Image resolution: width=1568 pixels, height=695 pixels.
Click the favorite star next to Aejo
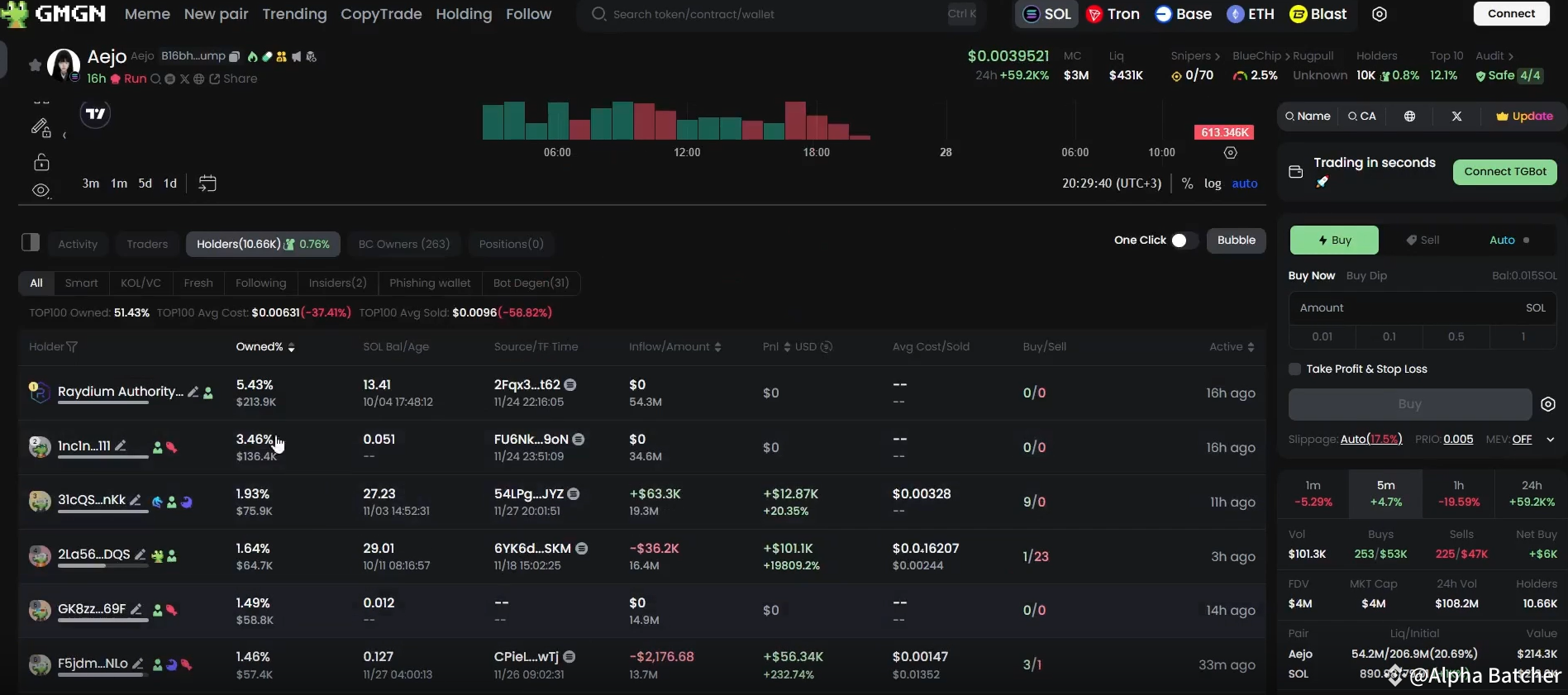point(35,64)
